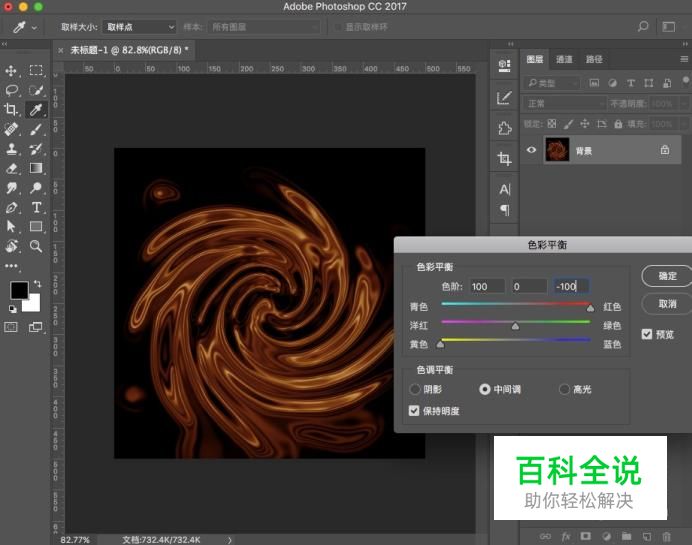Swap foreground and background colors

(38, 283)
